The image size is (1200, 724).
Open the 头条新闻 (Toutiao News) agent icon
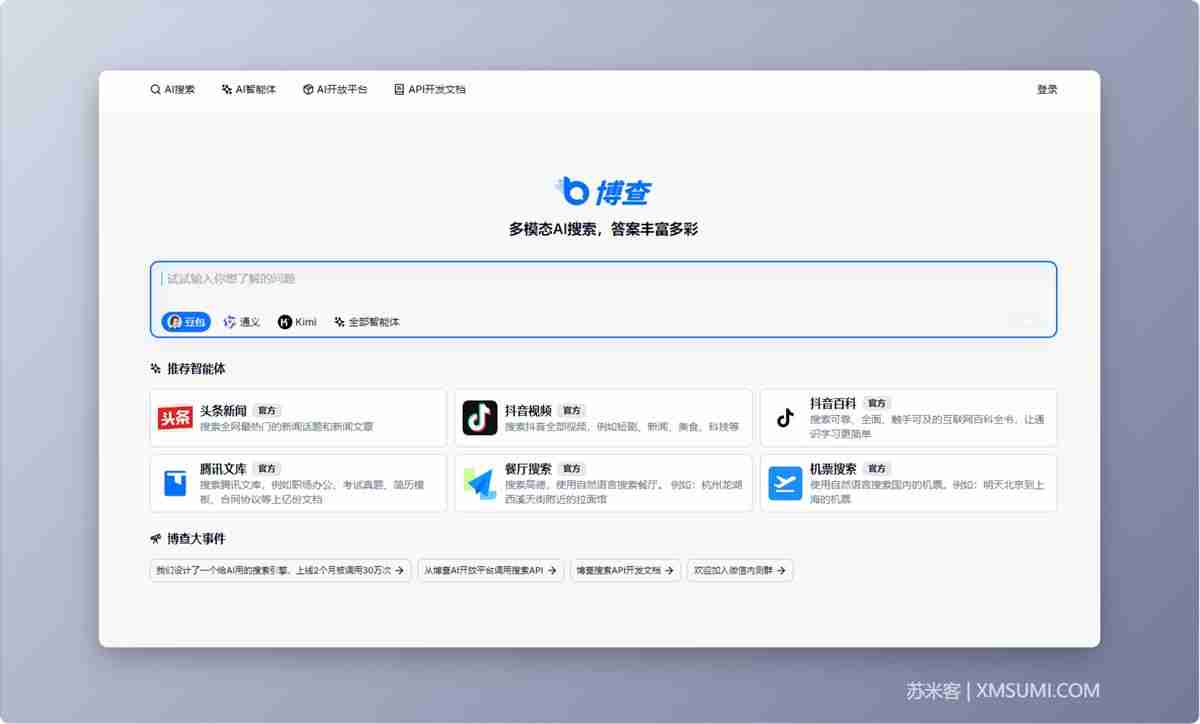(174, 418)
